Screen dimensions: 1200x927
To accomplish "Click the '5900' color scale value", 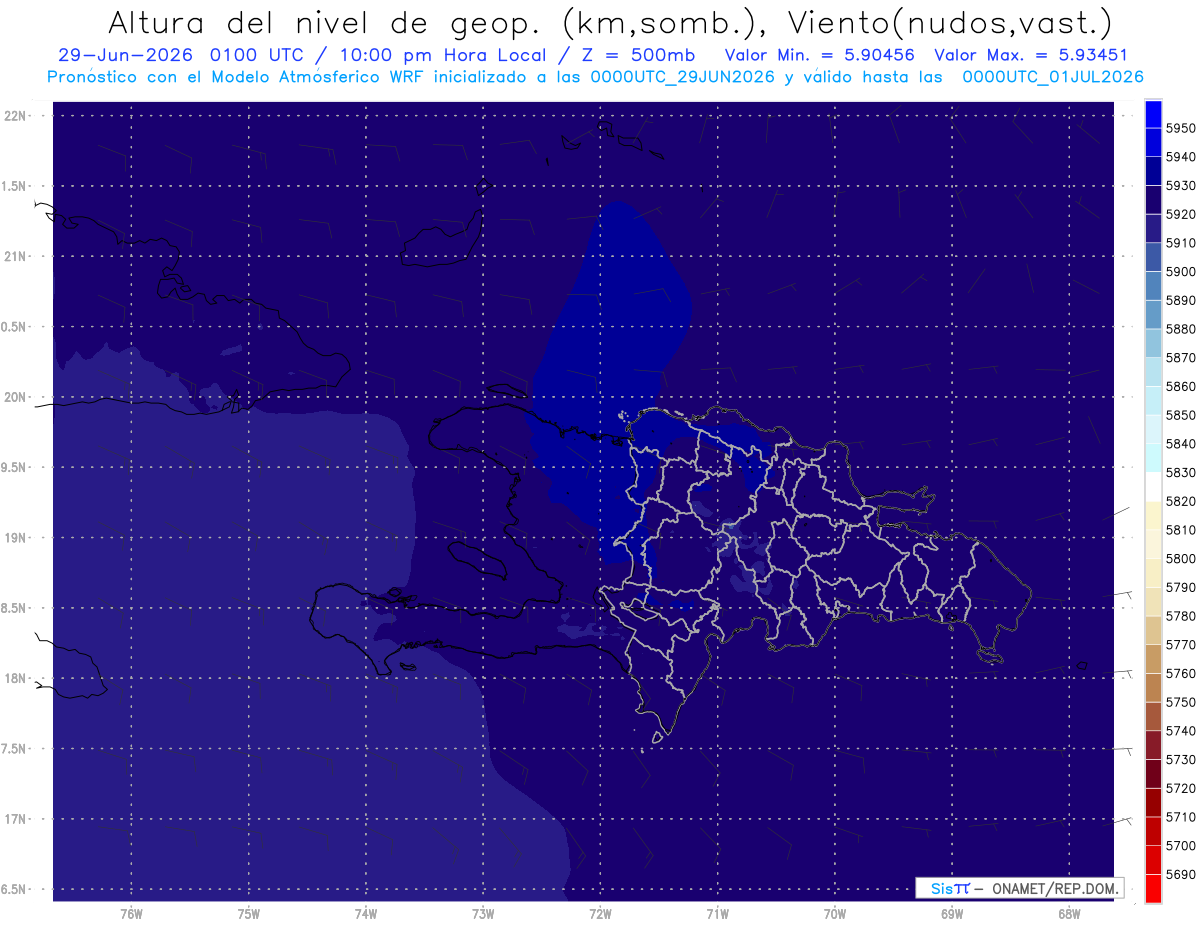I will [x=1181, y=271].
